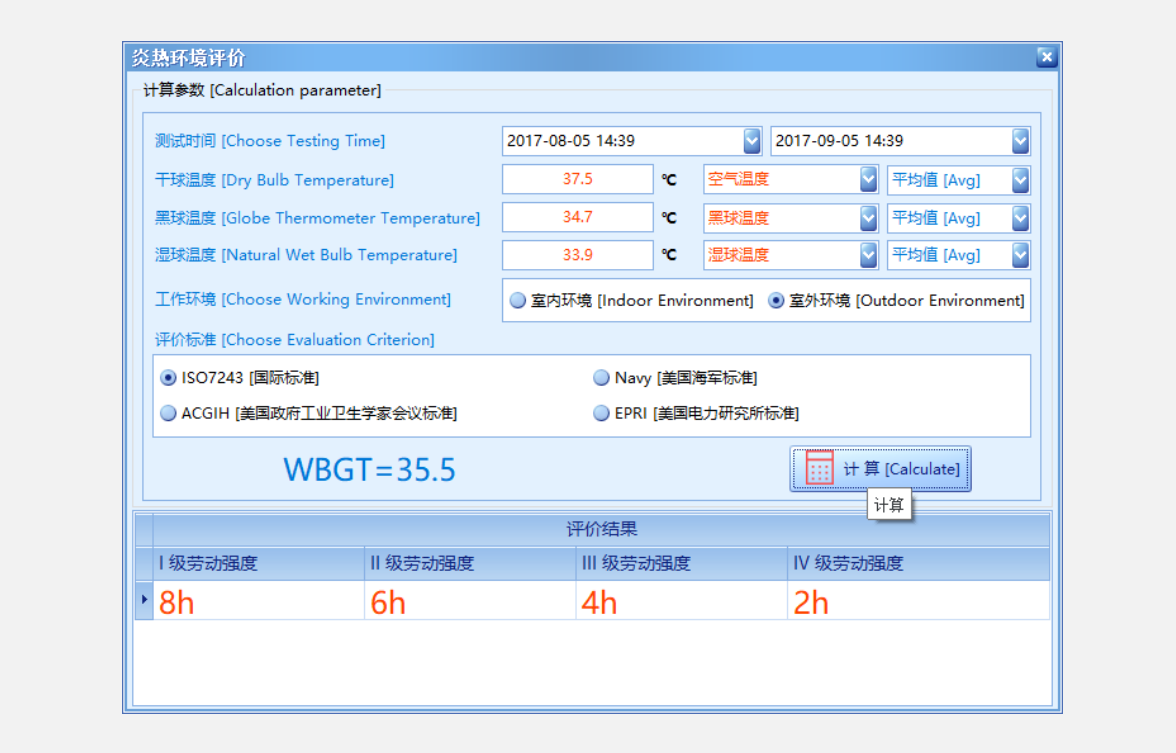The image size is (1176, 753).
Task: Choose Navy 美国海军标准 evaluation criterion
Action: click(x=601, y=378)
